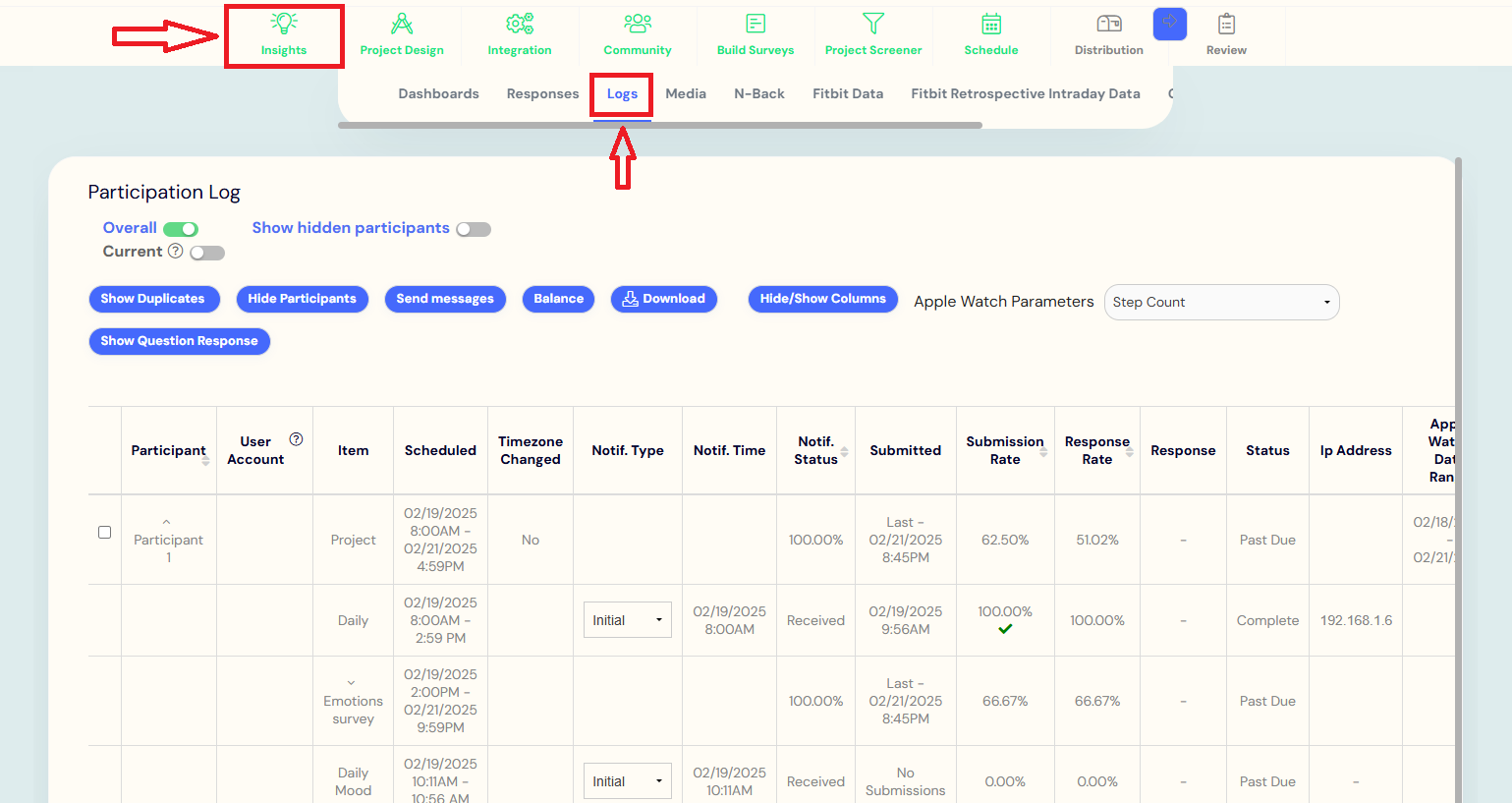
Task: Click the blue arrow button near Distribution
Action: (x=1169, y=24)
